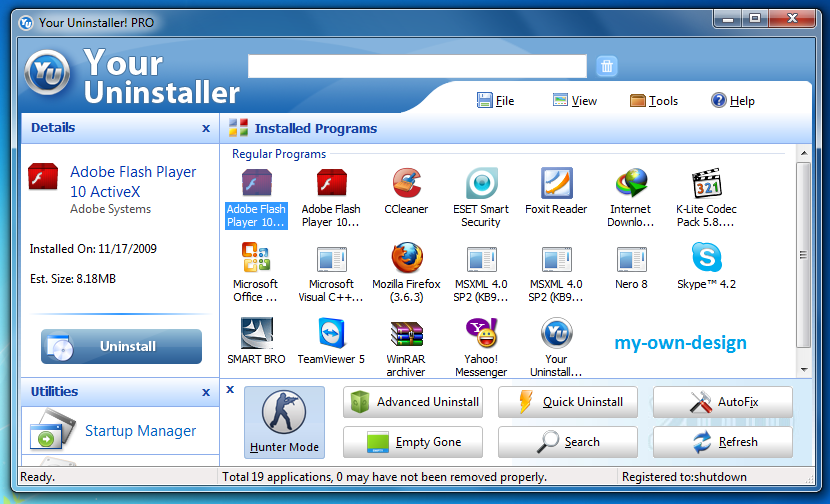The width and height of the screenshot is (830, 504).
Task: Click the Refresh button
Action: (723, 442)
